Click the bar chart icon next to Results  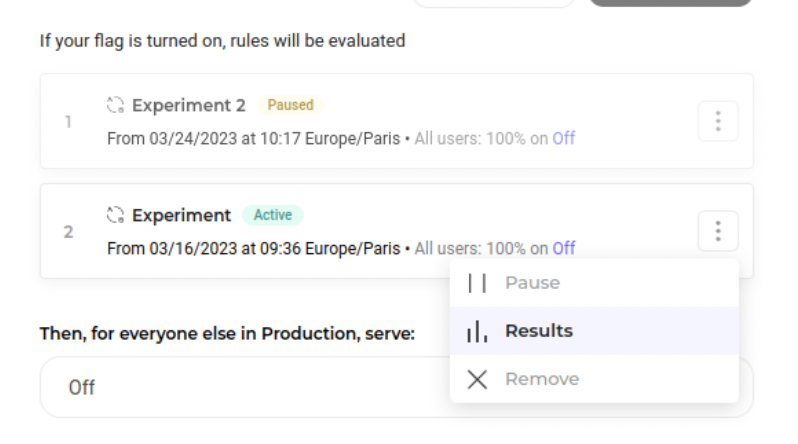point(477,331)
